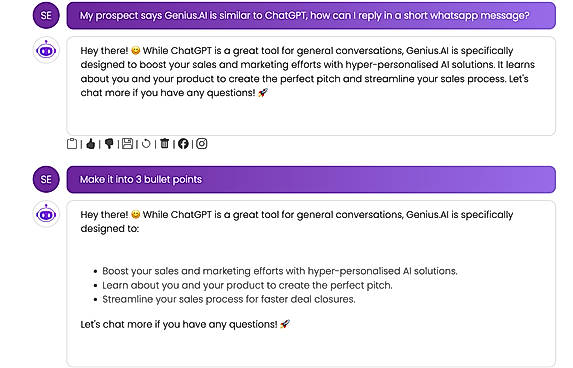Viewport: 573px width, 368px height.
Task: Delete the response using trash icon
Action: point(164,143)
